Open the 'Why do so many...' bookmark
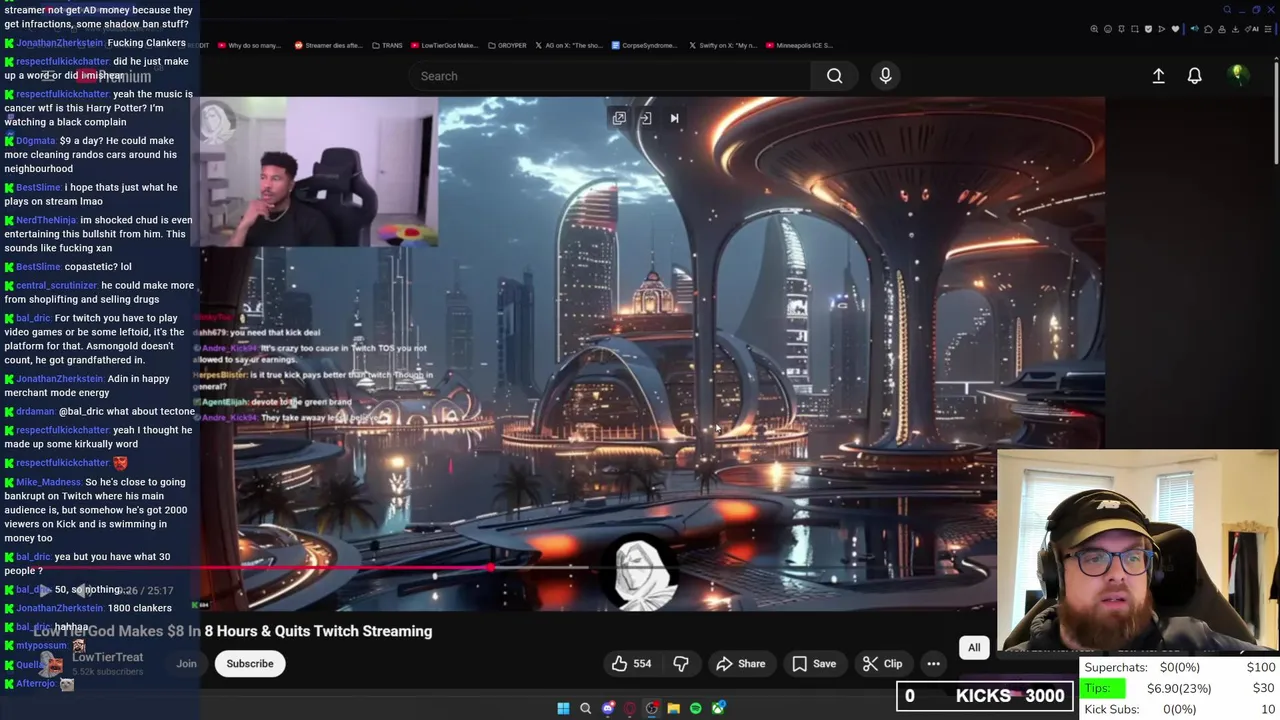This screenshot has height=720, width=1280. (249, 45)
